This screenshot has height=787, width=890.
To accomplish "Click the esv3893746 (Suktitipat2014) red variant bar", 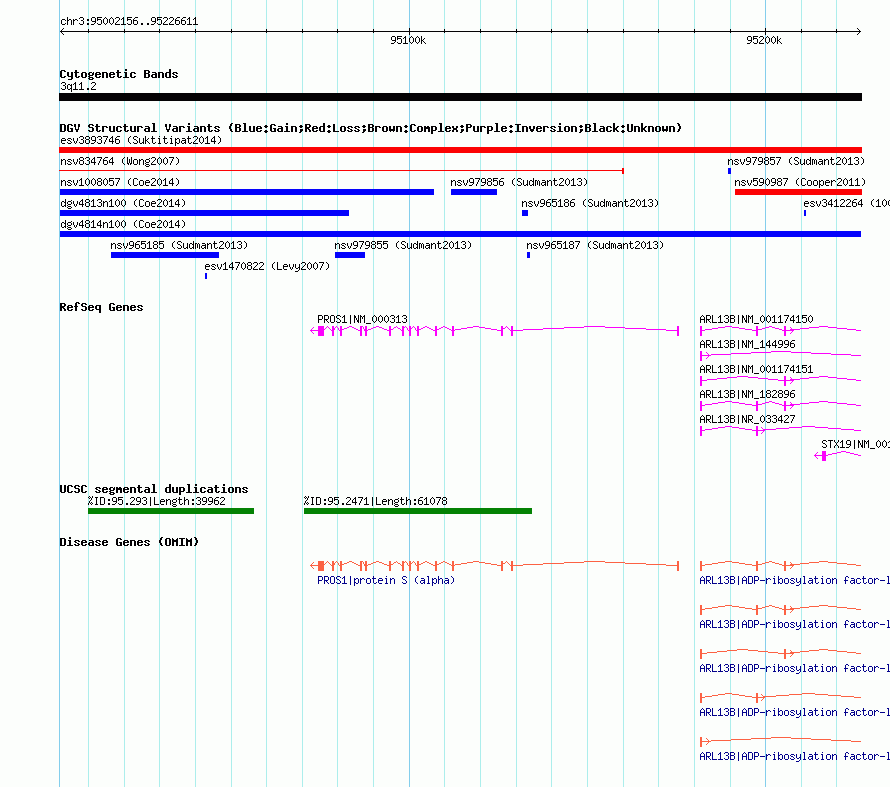I will [460, 150].
